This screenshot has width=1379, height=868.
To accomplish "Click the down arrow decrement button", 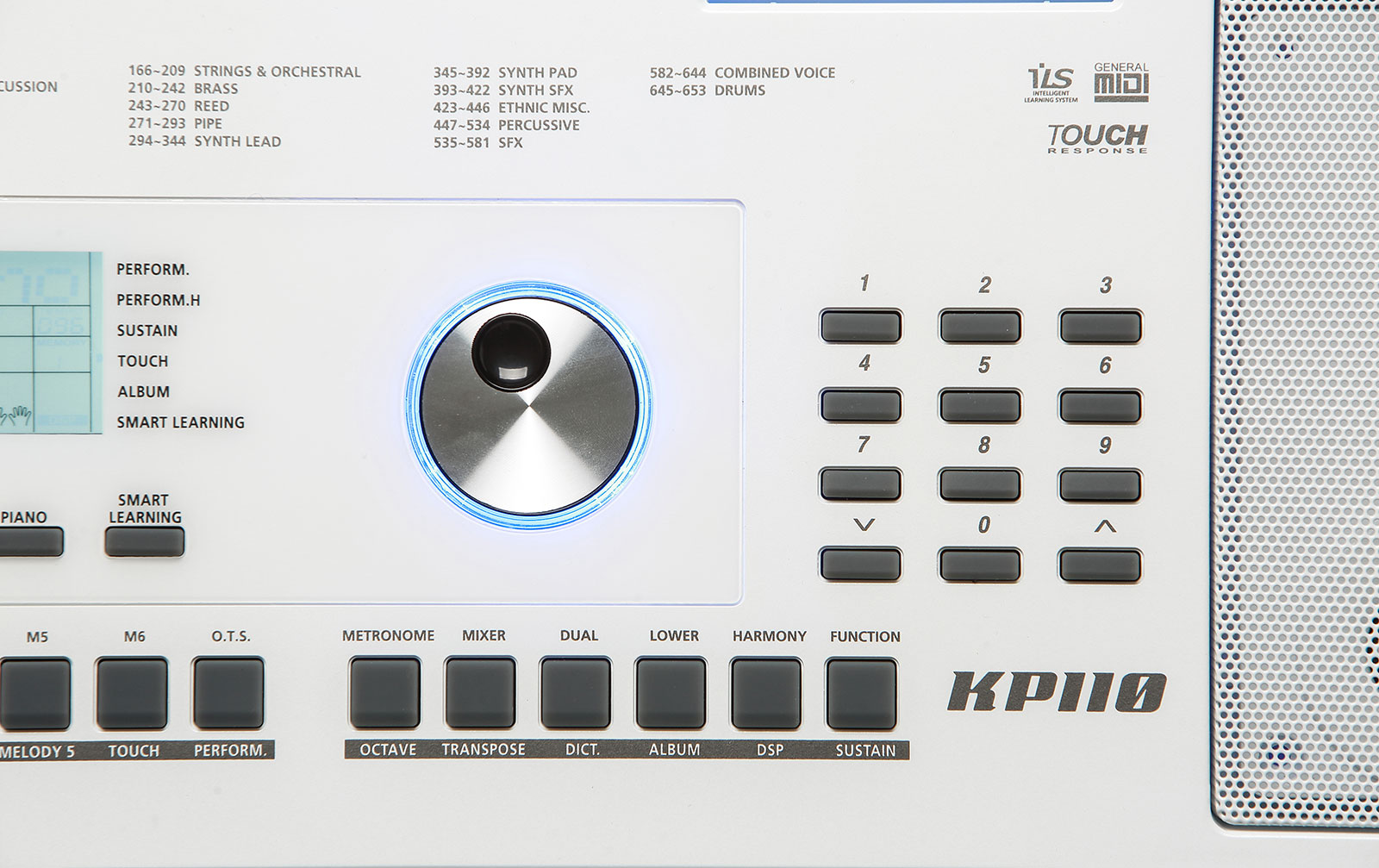I will tap(860, 565).
